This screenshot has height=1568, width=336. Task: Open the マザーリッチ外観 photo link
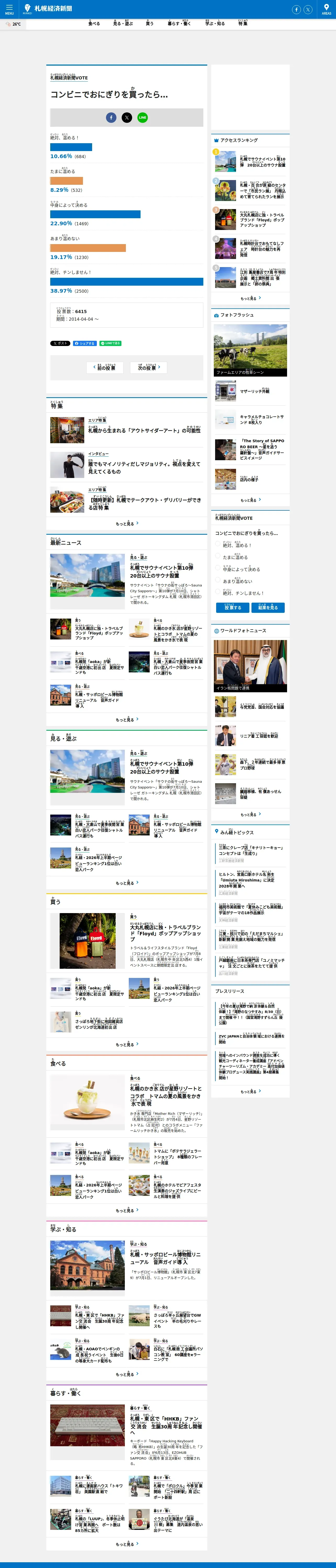[254, 391]
